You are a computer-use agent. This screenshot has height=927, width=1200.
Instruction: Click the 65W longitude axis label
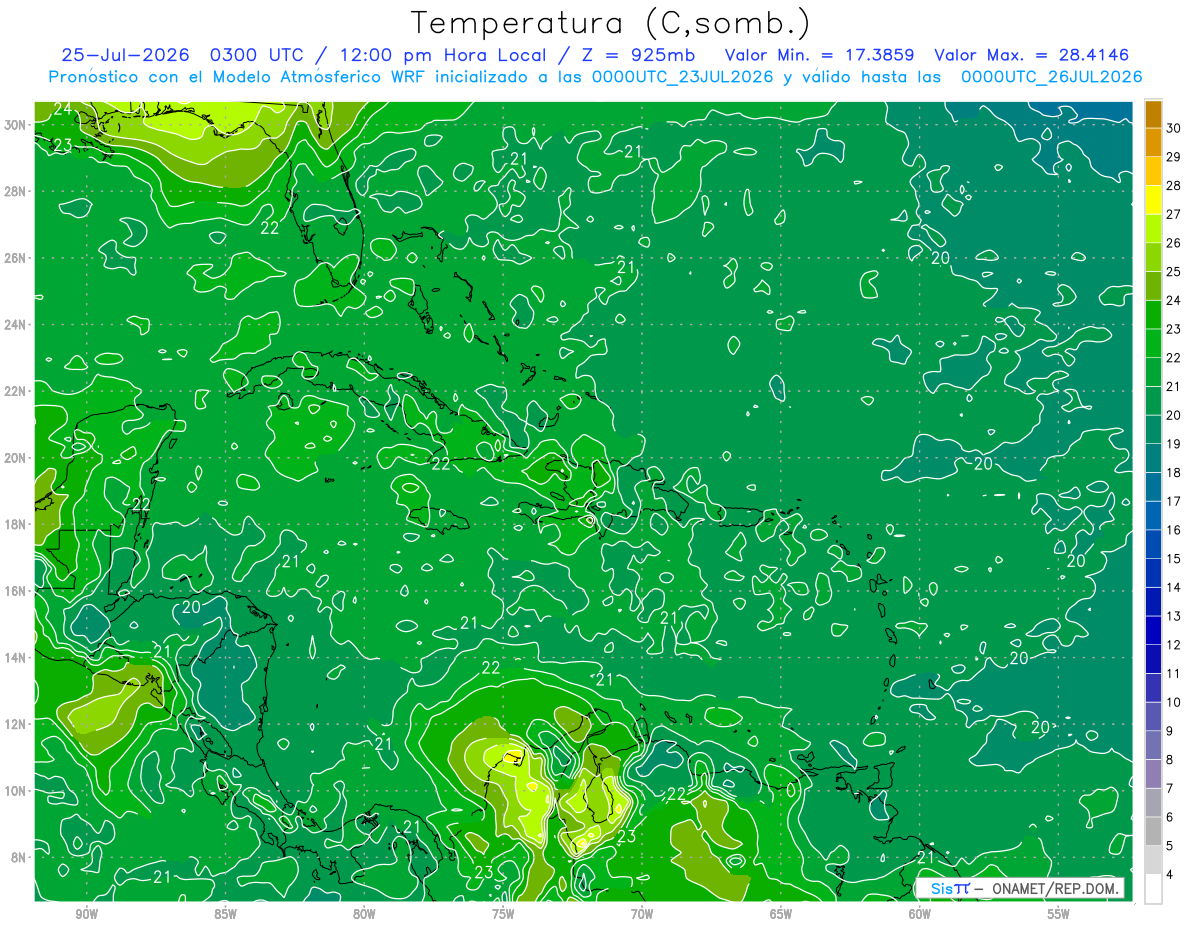(781, 914)
